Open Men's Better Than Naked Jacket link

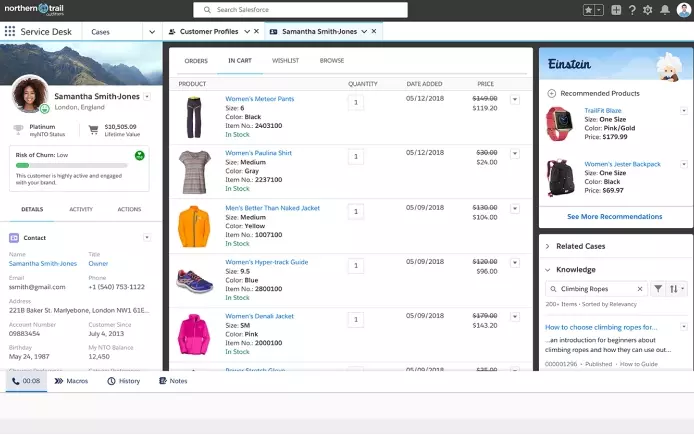(x=273, y=208)
